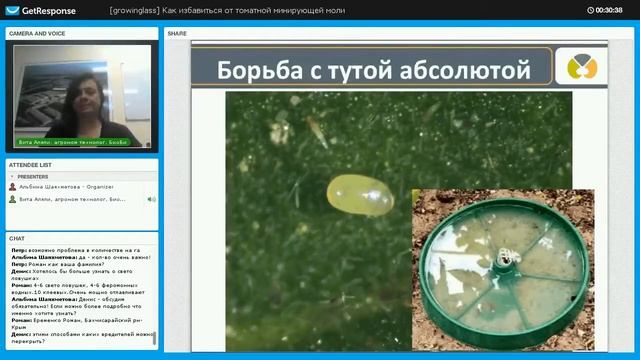Collapse the PRESENTERS group arrow

click(x=12, y=177)
